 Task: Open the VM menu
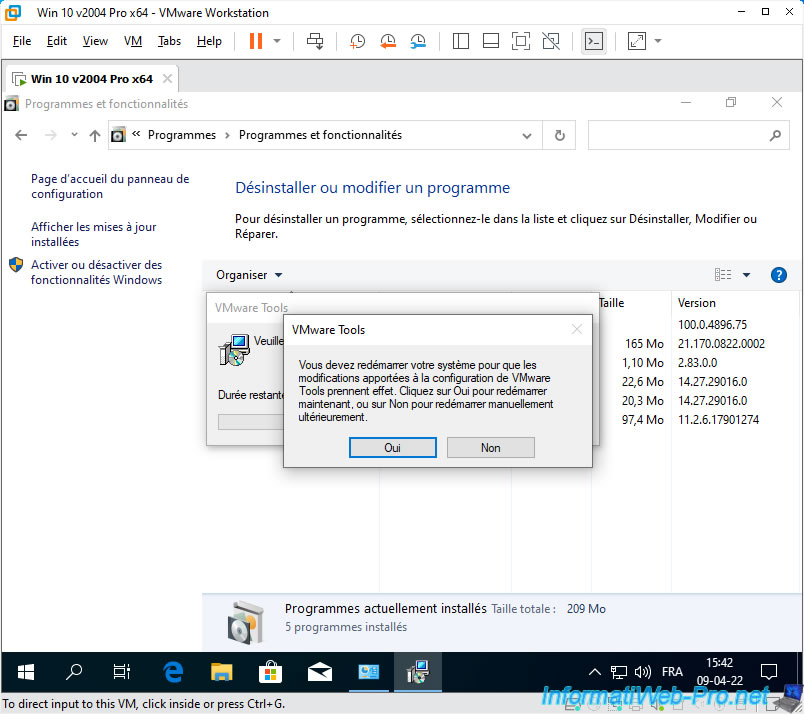click(x=133, y=41)
